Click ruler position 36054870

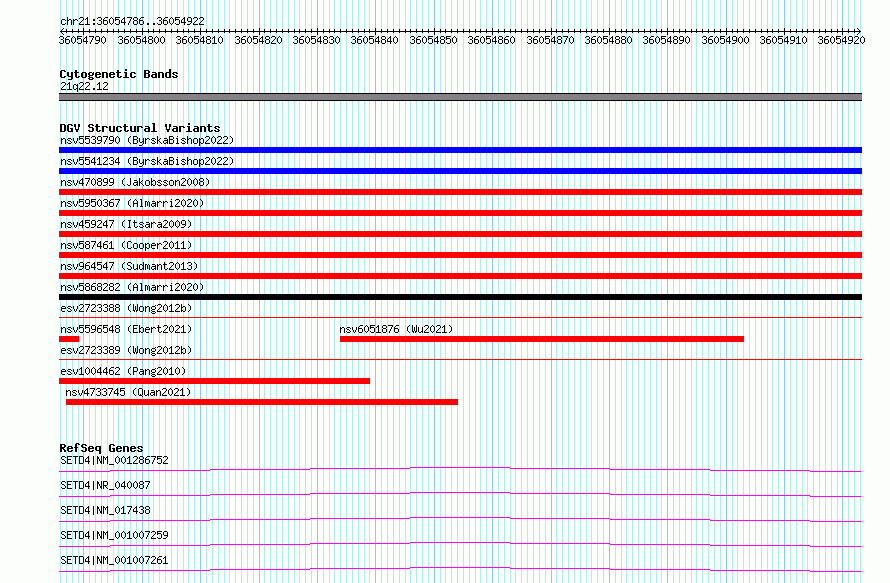551,40
